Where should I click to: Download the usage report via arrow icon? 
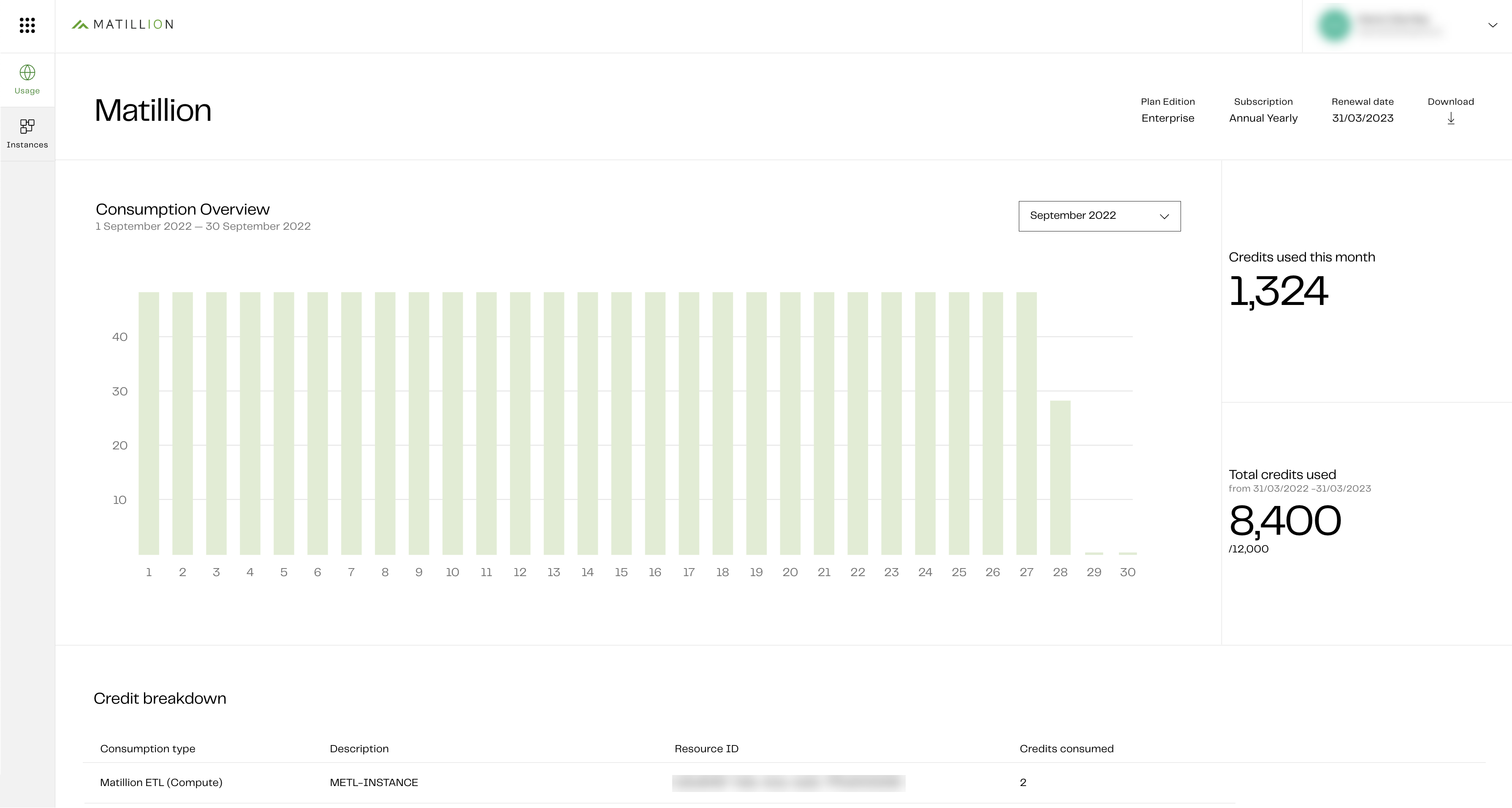pyautogui.click(x=1451, y=119)
